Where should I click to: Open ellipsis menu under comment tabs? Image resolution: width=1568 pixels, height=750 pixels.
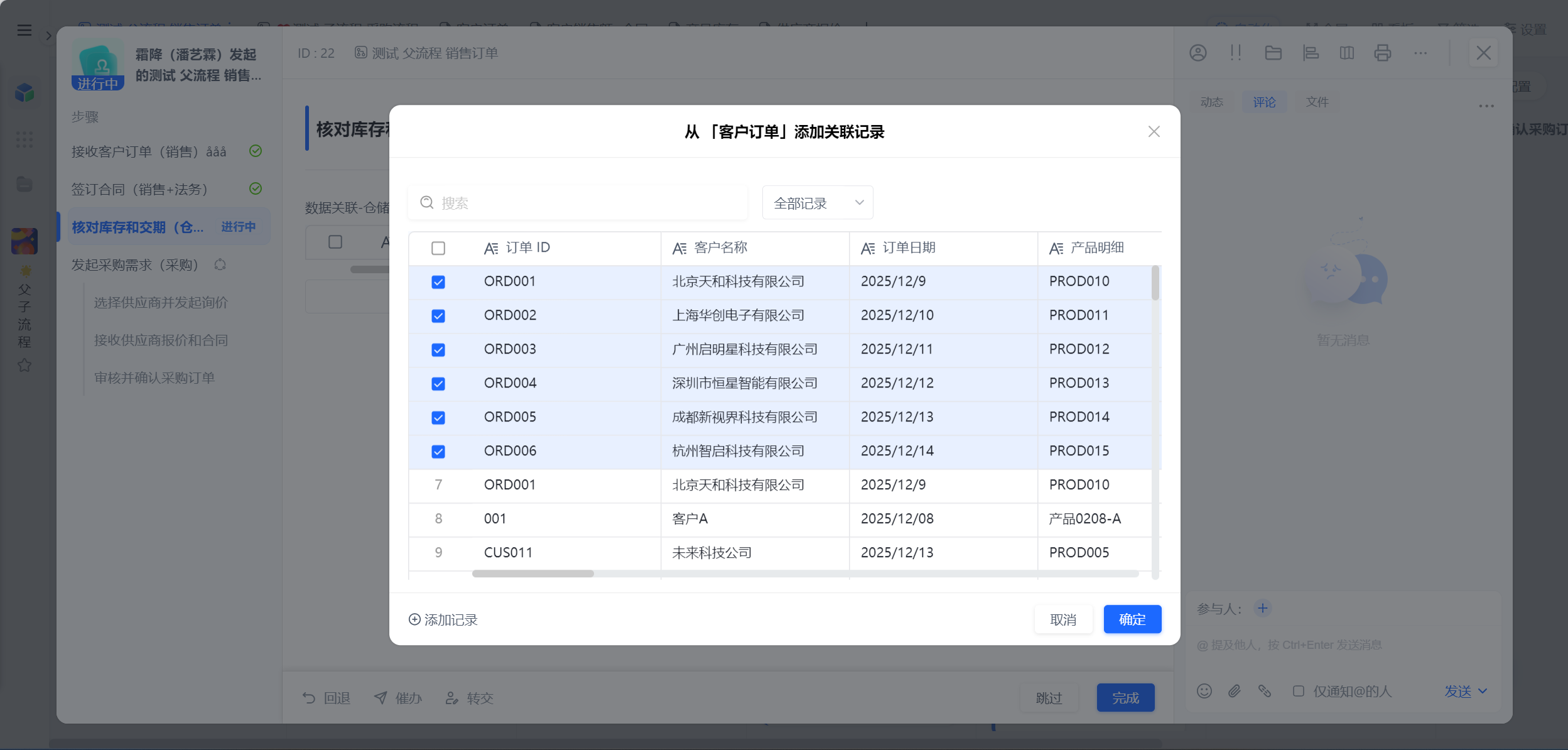pyautogui.click(x=1486, y=106)
